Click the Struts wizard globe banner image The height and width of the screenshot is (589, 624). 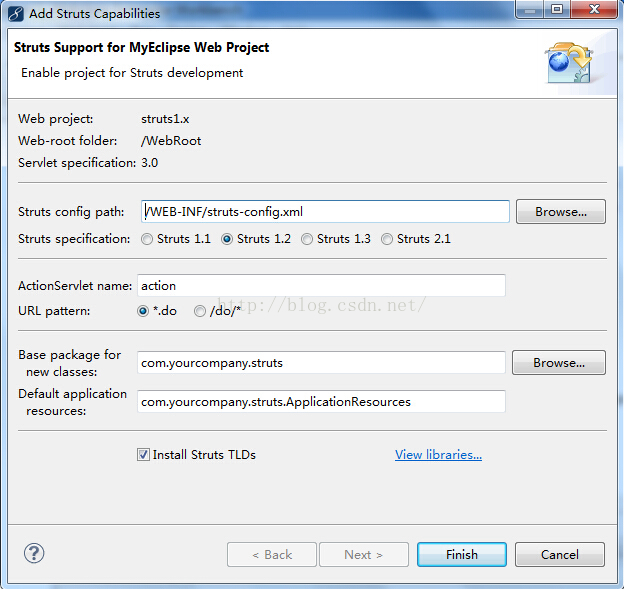[x=569, y=63]
